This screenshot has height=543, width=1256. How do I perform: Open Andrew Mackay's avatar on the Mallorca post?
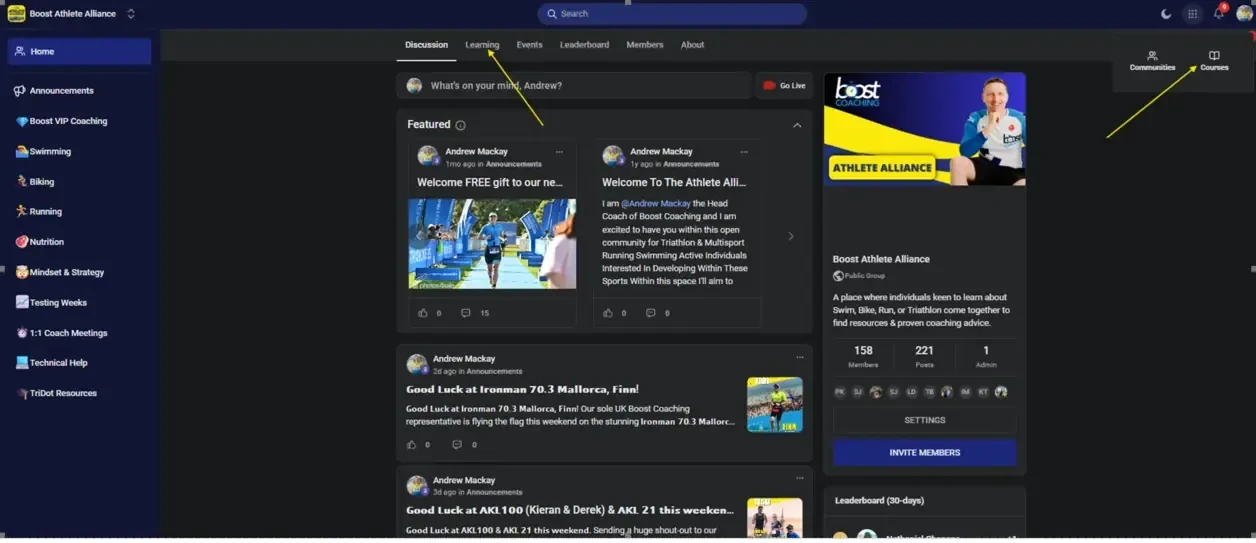point(417,364)
